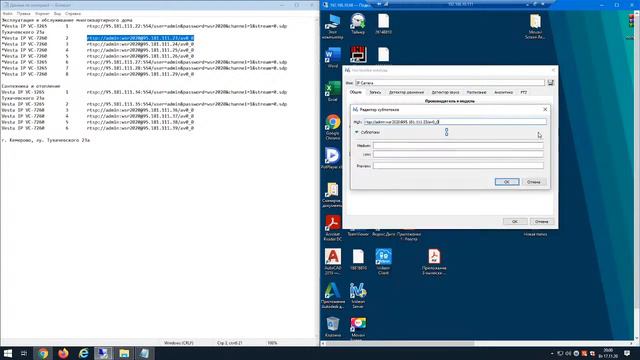Screen dimensions: 640x360
Task: Launch the Приложение Autodesk desktop shortcut
Action: coord(333,295)
